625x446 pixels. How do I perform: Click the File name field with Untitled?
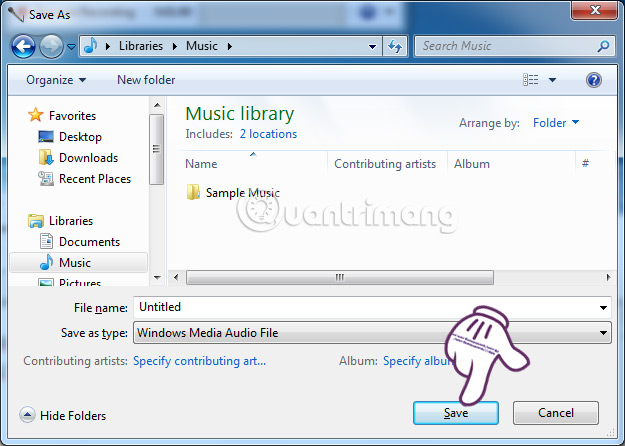tap(365, 307)
